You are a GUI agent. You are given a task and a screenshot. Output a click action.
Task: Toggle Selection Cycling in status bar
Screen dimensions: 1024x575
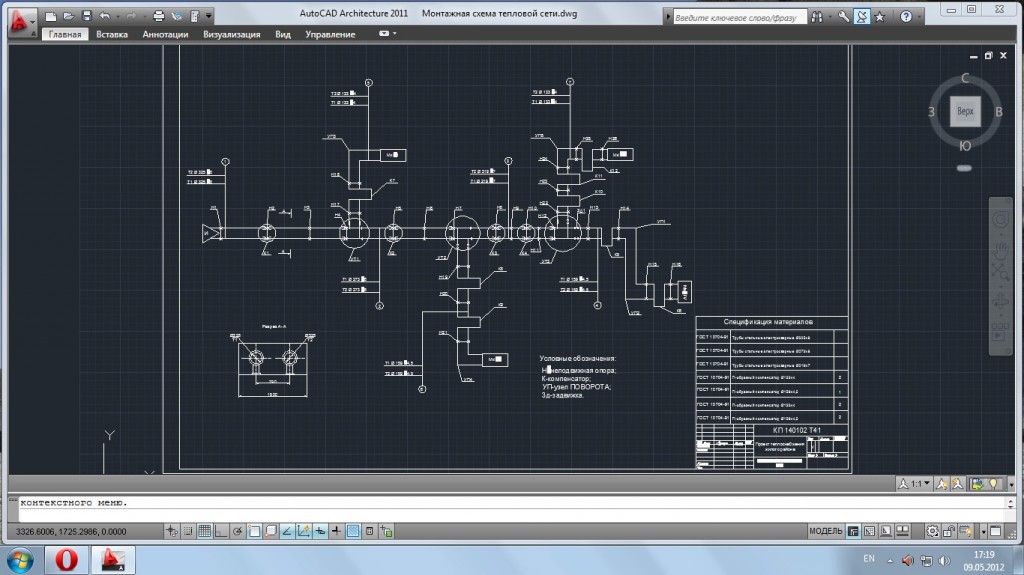[x=386, y=531]
